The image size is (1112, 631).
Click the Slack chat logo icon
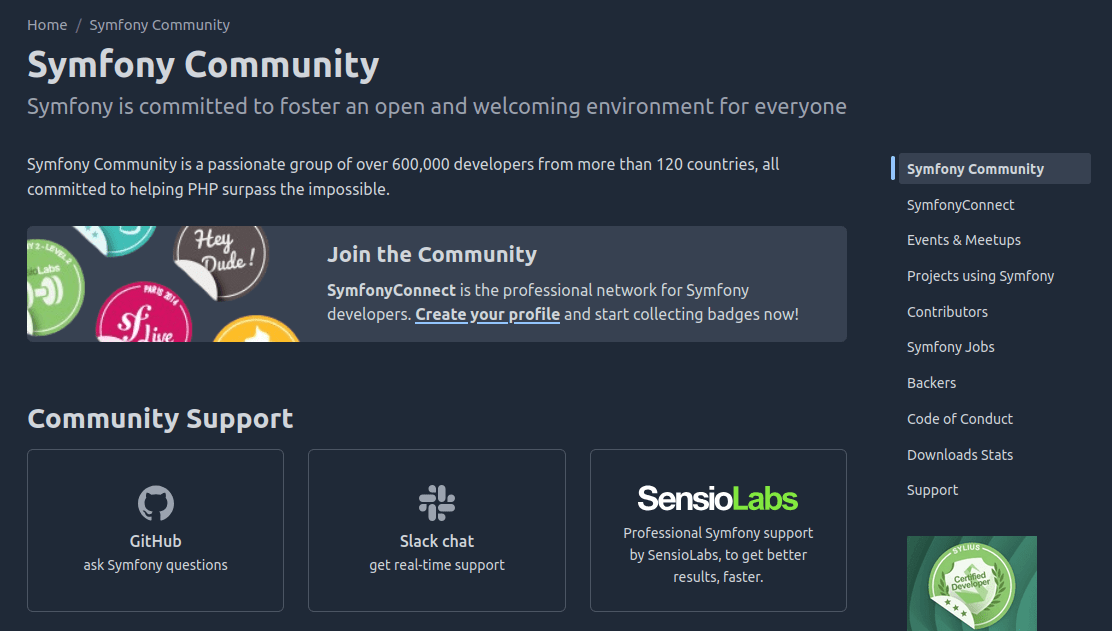[x=437, y=503]
